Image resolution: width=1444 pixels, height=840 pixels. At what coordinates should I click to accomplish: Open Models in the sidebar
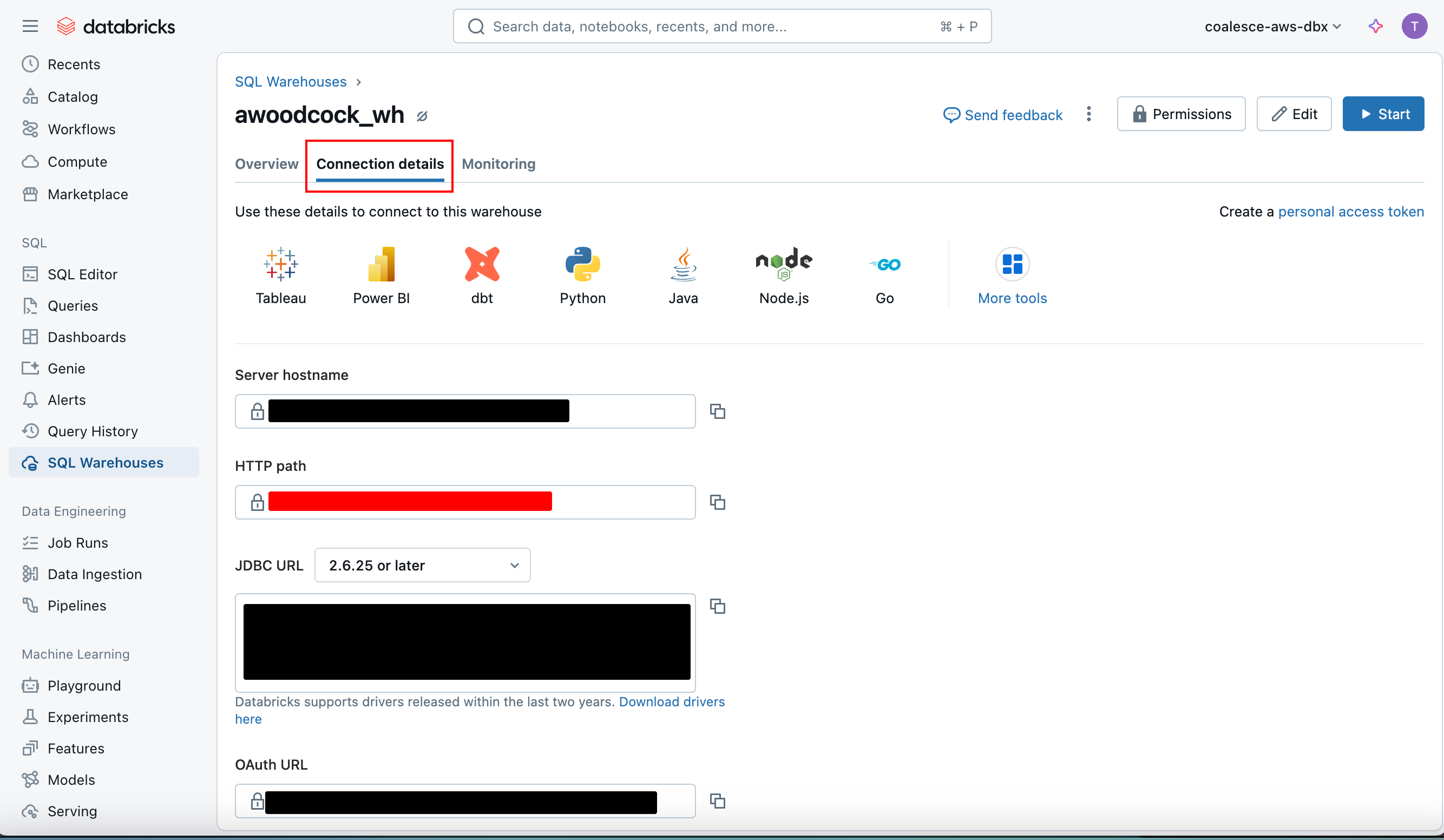(x=104, y=780)
